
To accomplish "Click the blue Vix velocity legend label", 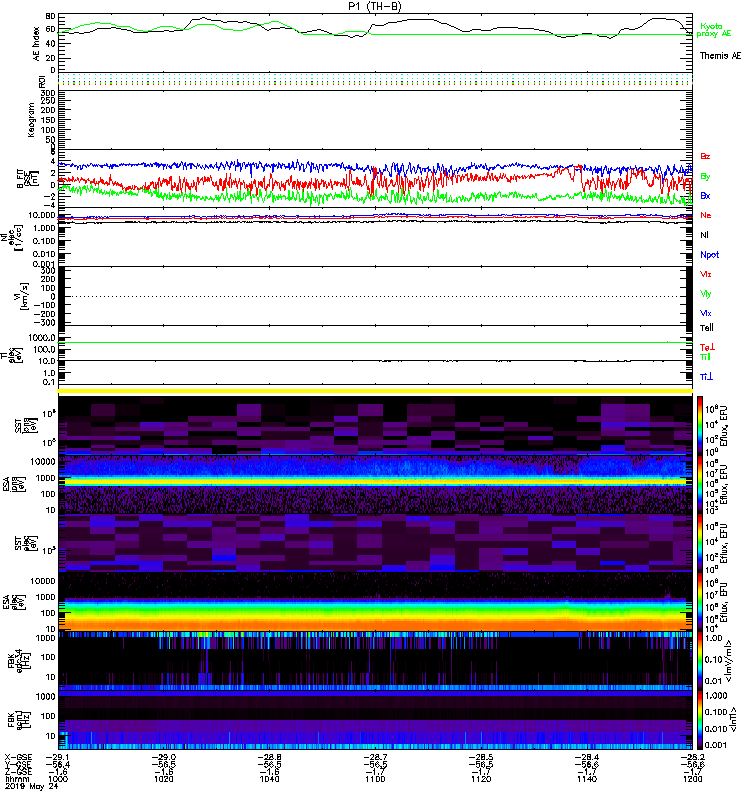I will [x=706, y=313].
